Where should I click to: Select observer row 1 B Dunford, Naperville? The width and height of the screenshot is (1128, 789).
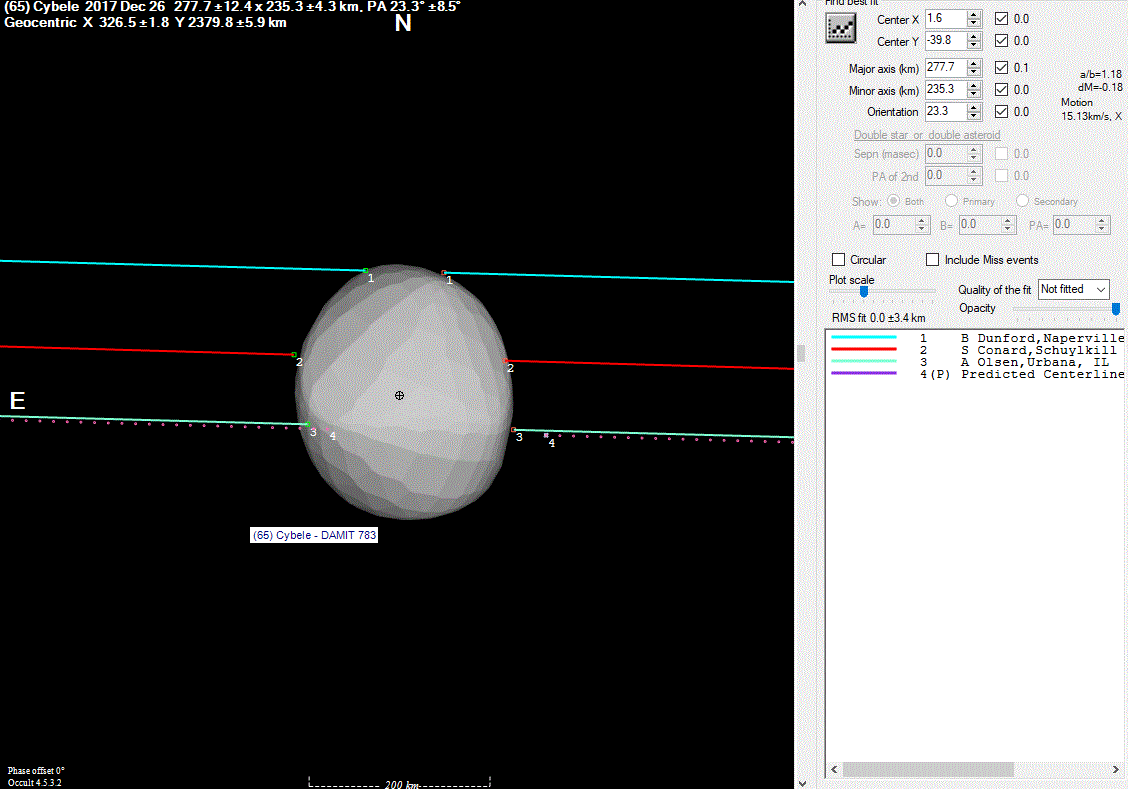[x=975, y=338]
